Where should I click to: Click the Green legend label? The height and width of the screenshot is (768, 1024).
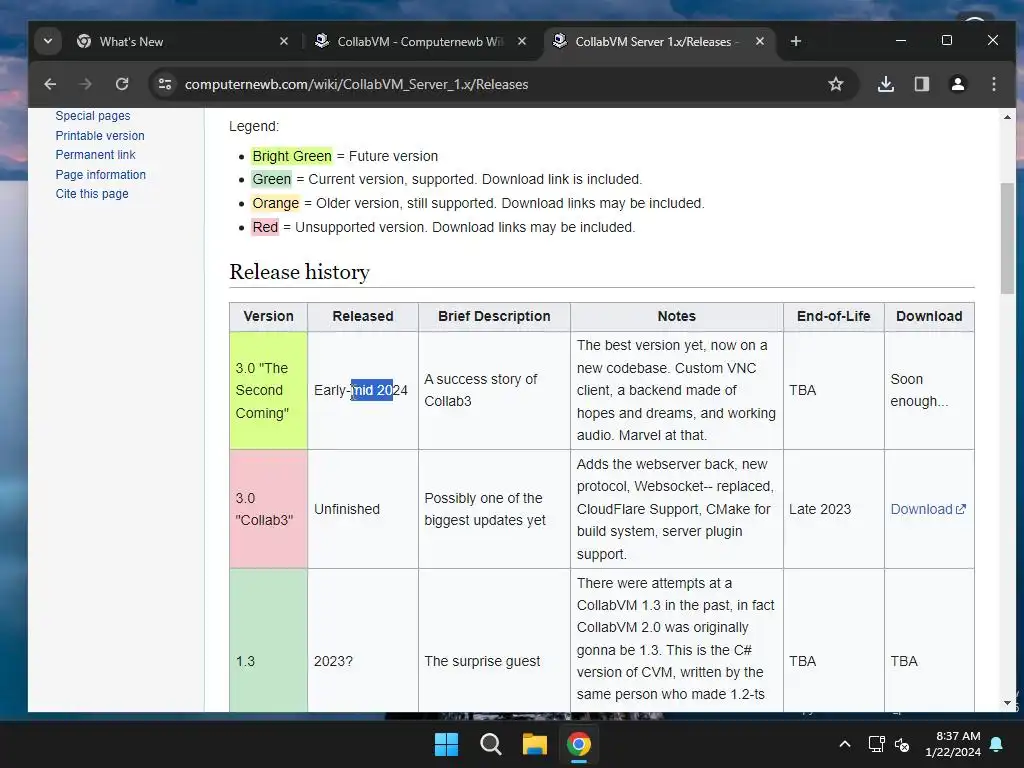(x=272, y=179)
